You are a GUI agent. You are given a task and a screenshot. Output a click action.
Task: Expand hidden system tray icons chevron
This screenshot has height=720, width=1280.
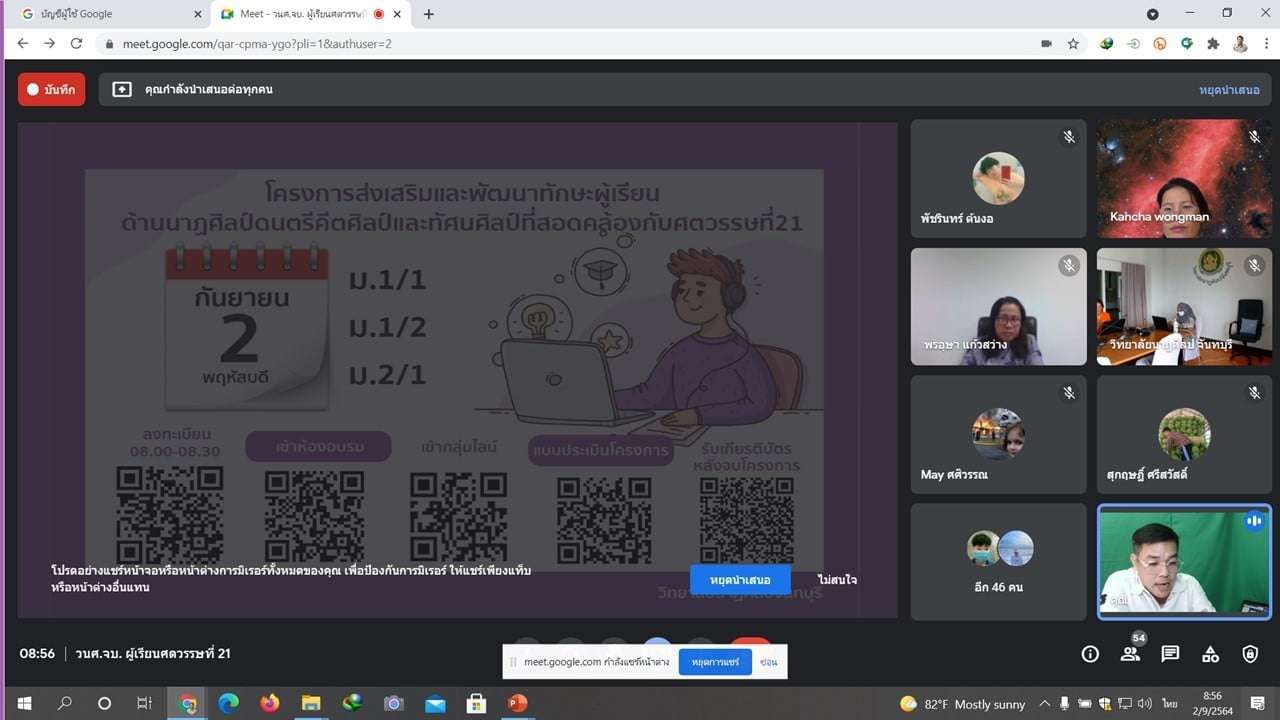[1045, 704]
